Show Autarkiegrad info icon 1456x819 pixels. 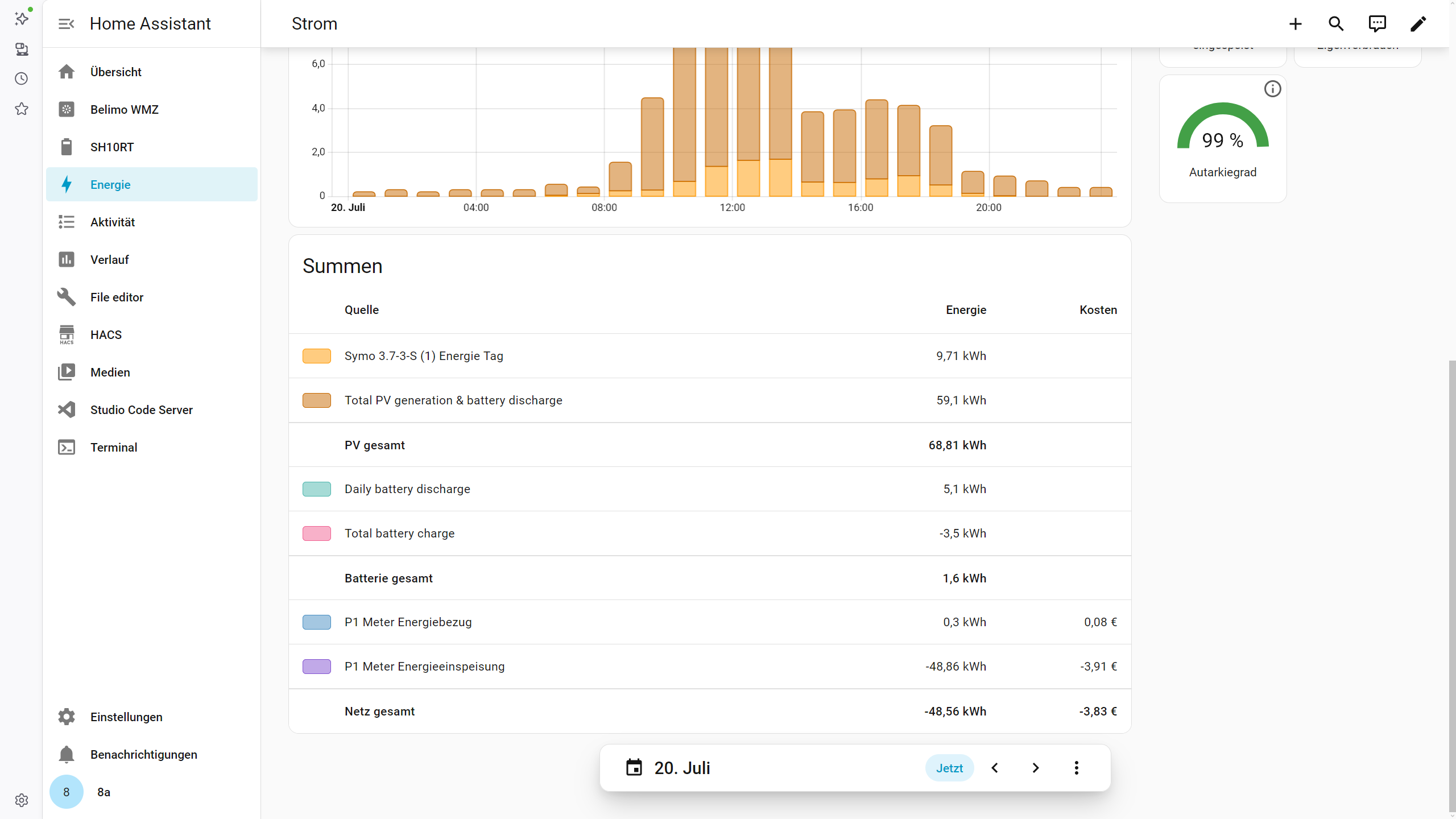click(1272, 89)
